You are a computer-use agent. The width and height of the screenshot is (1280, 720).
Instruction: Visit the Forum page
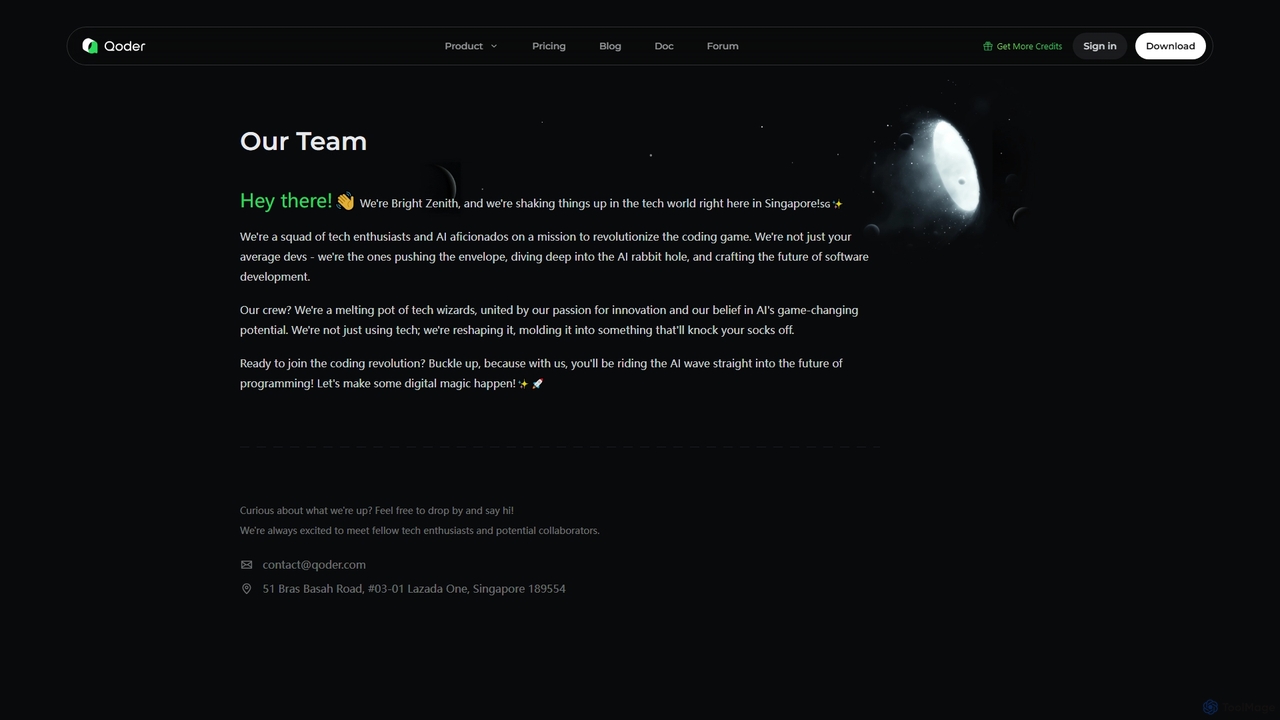coord(723,46)
